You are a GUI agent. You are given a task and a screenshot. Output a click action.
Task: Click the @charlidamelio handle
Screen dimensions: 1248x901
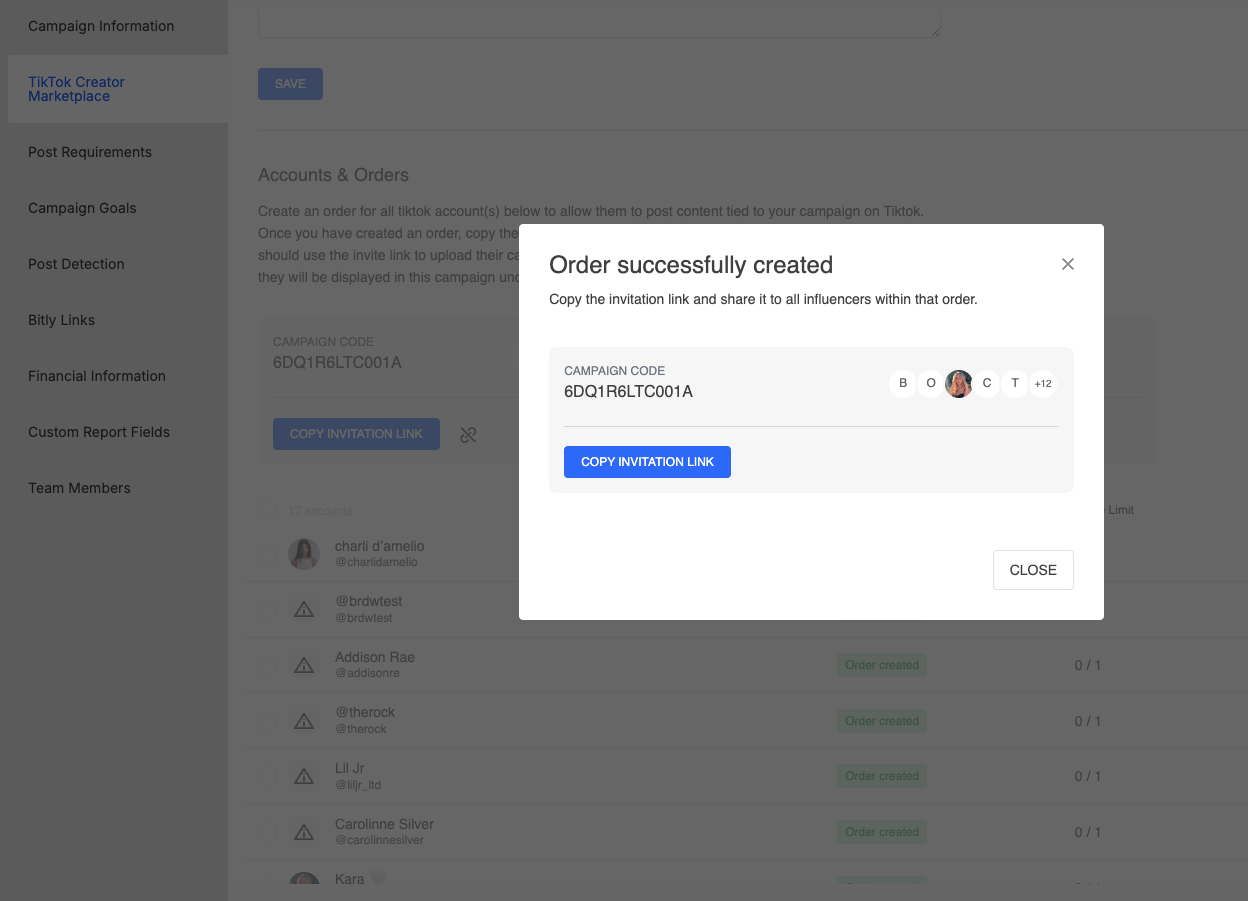click(x=376, y=562)
